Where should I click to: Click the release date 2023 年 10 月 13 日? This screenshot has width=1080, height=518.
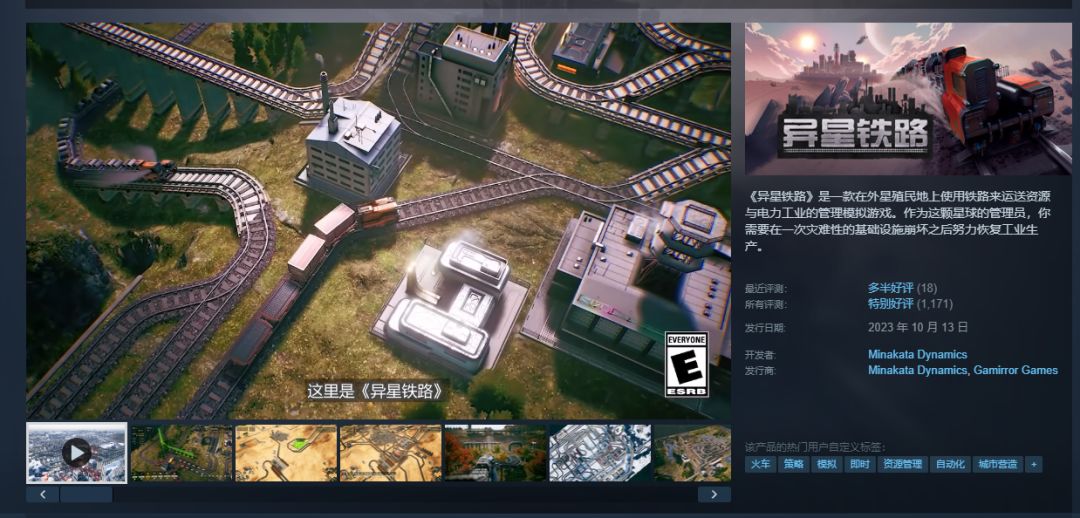point(918,327)
